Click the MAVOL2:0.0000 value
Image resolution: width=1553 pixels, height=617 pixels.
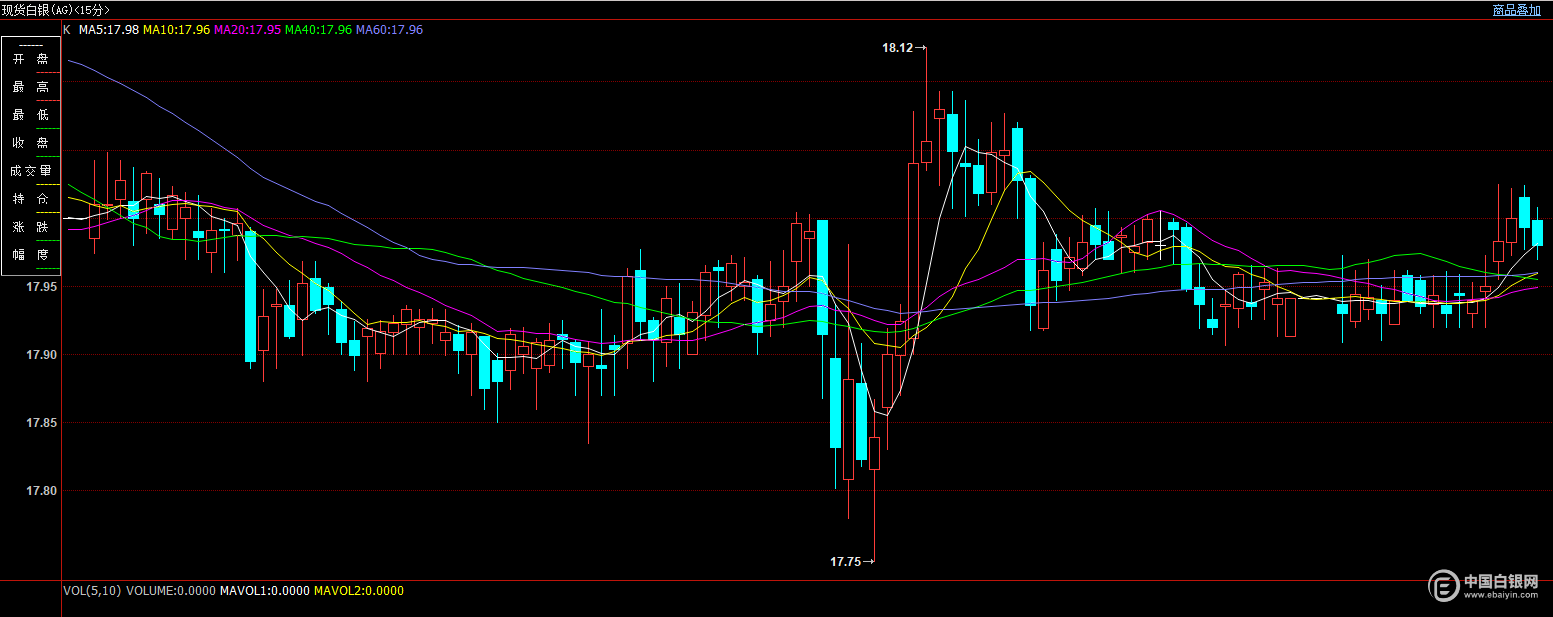(x=359, y=591)
